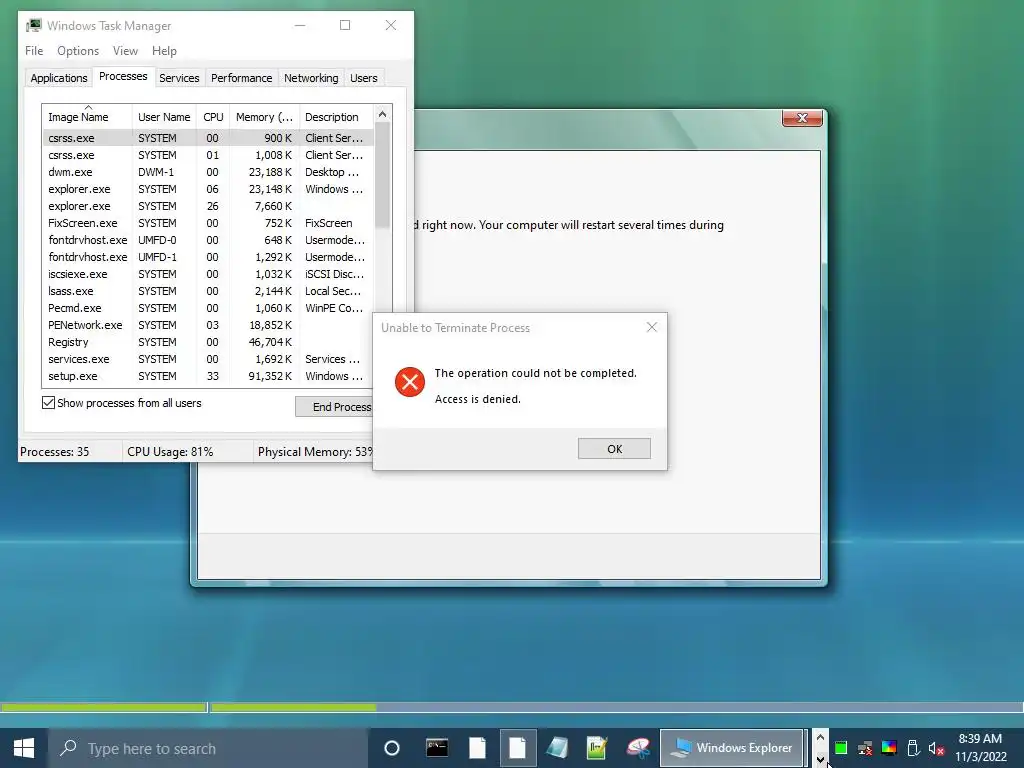Open the disconnected network tray icon
This screenshot has height=768, width=1024.
click(x=865, y=748)
